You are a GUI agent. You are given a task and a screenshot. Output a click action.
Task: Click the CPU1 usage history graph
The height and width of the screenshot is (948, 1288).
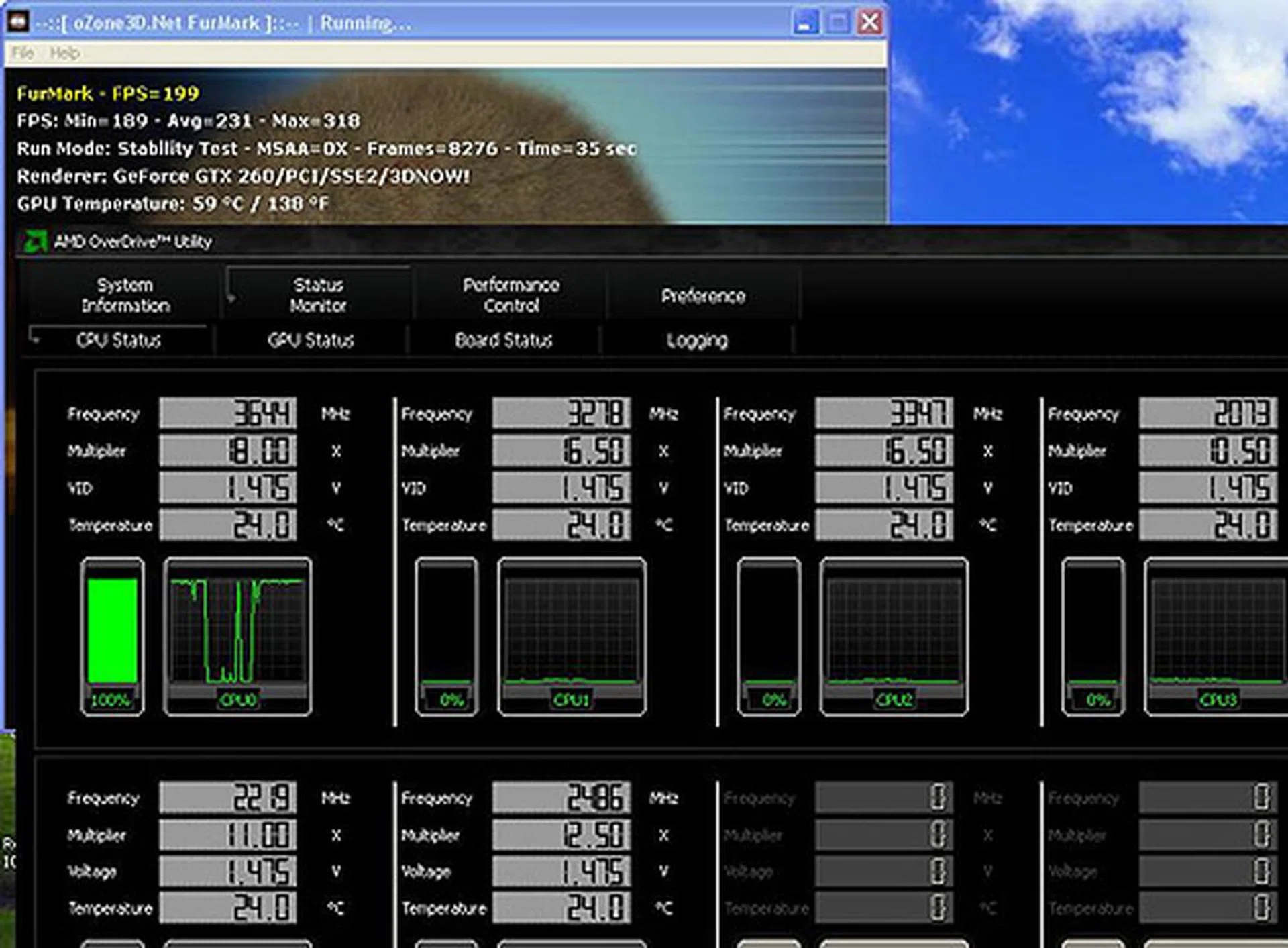click(x=572, y=631)
